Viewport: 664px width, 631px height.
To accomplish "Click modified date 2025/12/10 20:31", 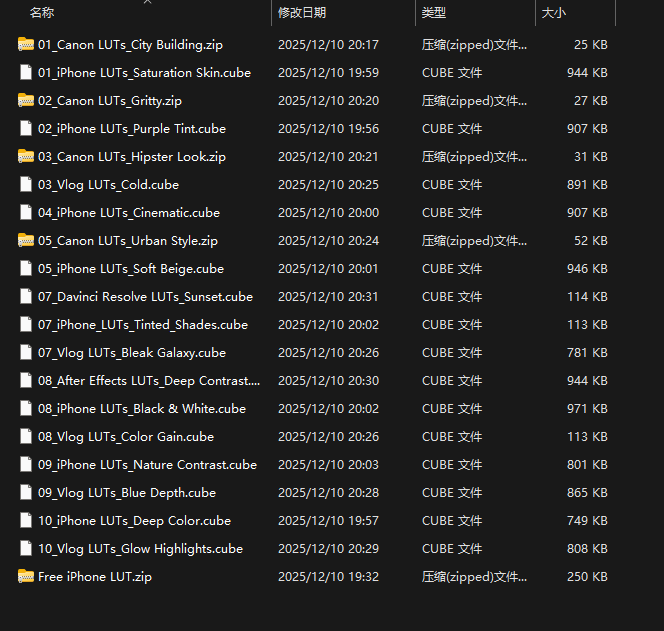I will (328, 296).
